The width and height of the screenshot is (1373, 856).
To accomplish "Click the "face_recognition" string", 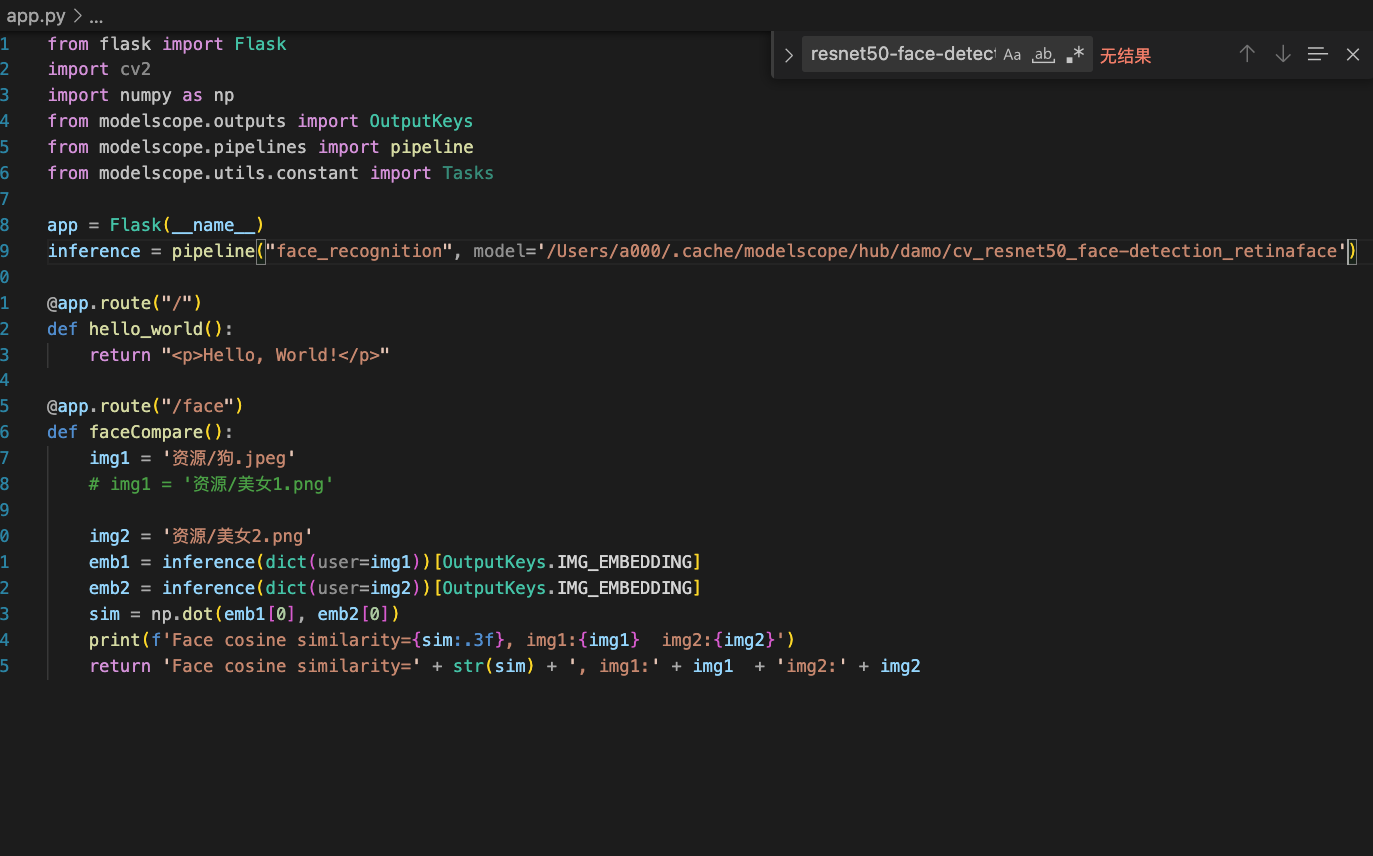I will (359, 251).
